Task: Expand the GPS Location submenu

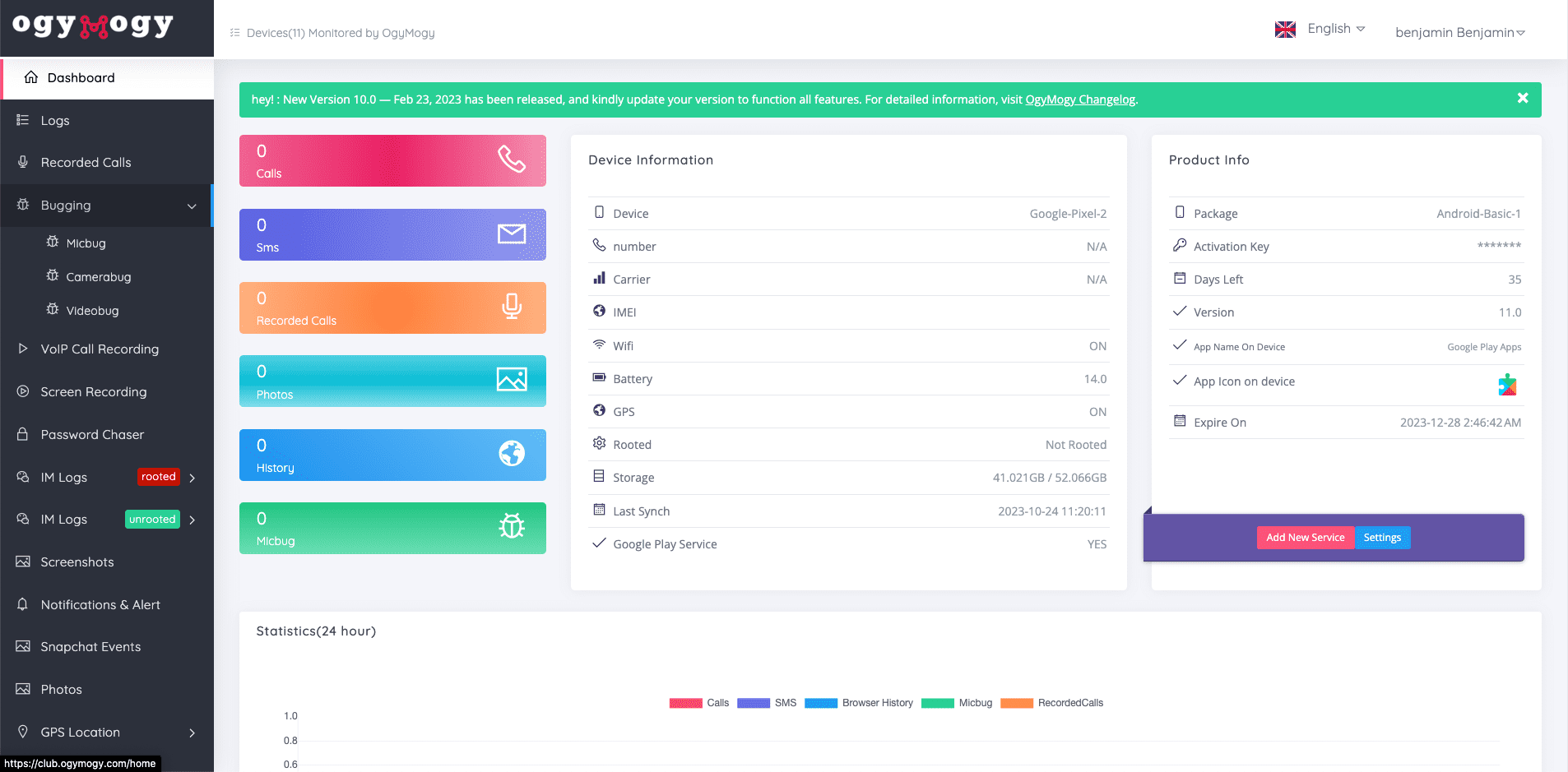Action: [x=192, y=733]
